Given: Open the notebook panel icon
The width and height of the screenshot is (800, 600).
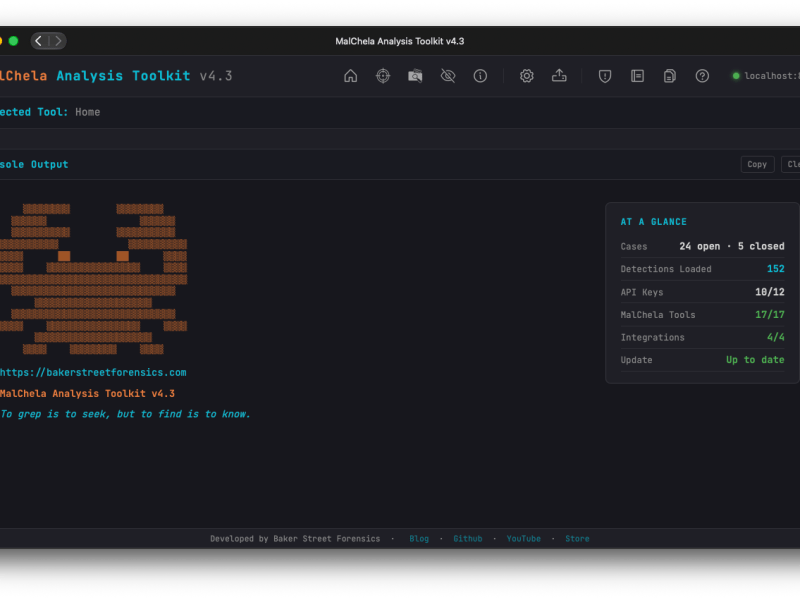Looking at the screenshot, I should point(637,76).
